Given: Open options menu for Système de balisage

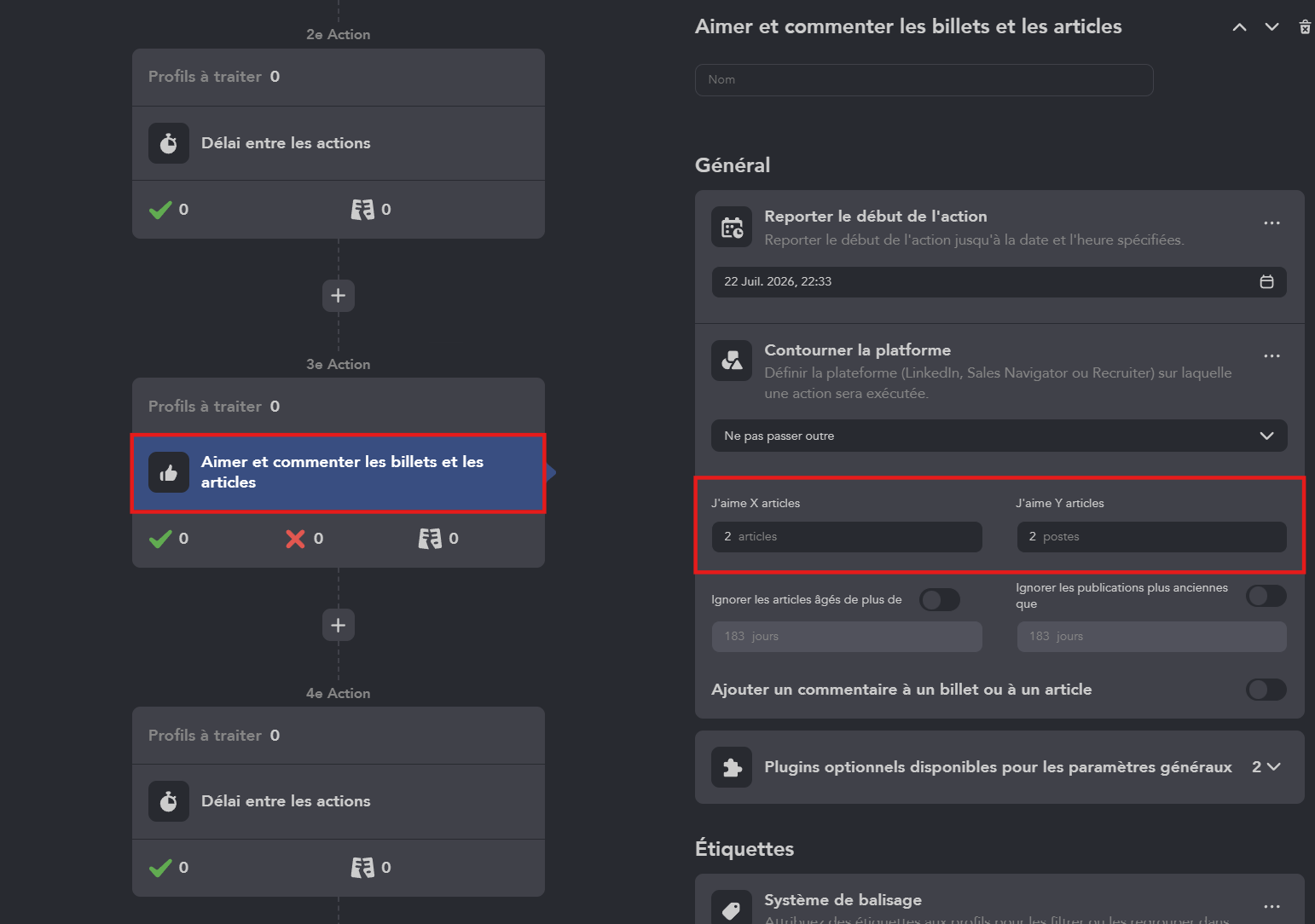Looking at the screenshot, I should pos(1272,907).
